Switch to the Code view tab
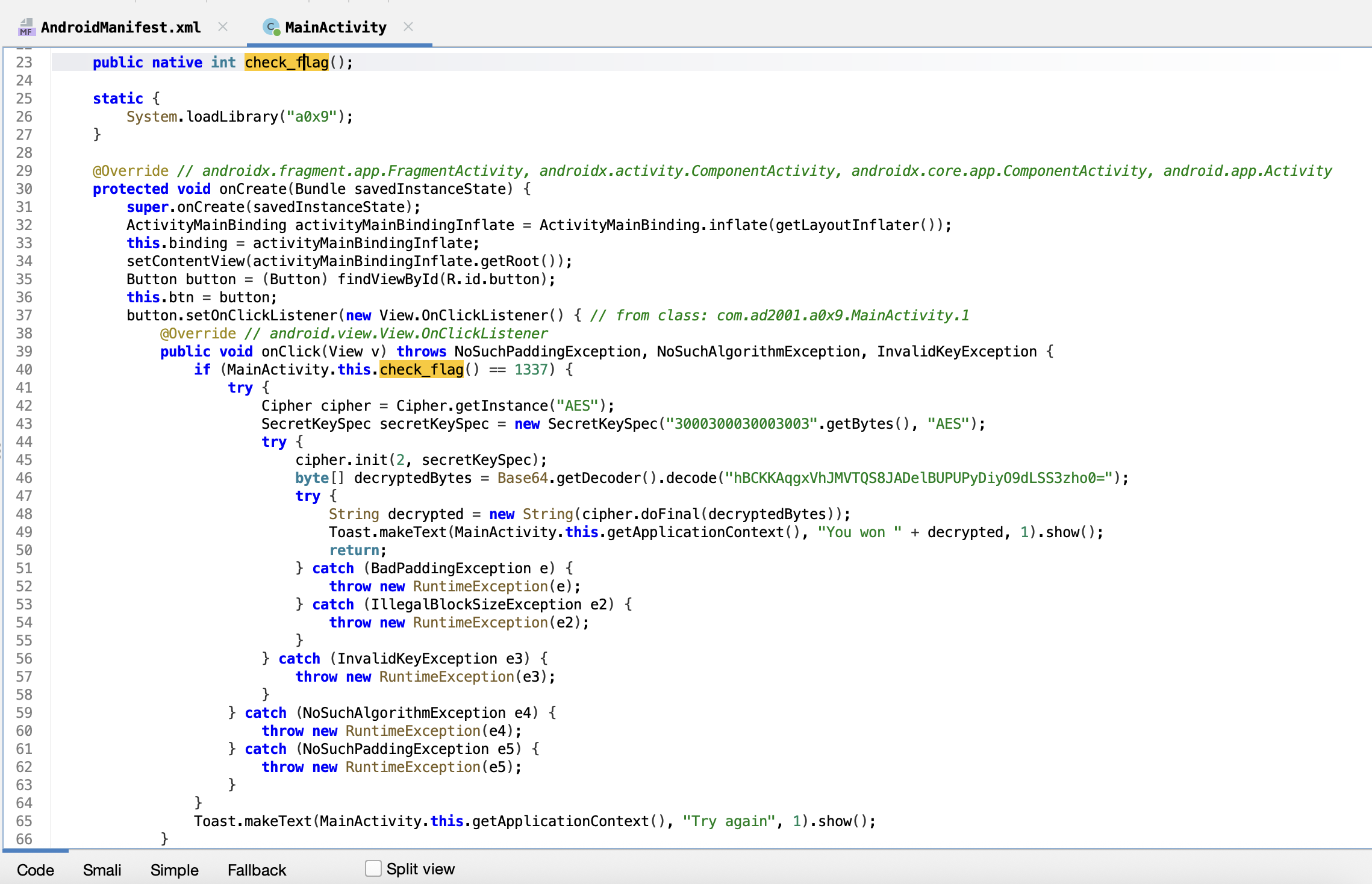Screen dimensions: 1372x884 [x=36, y=870]
